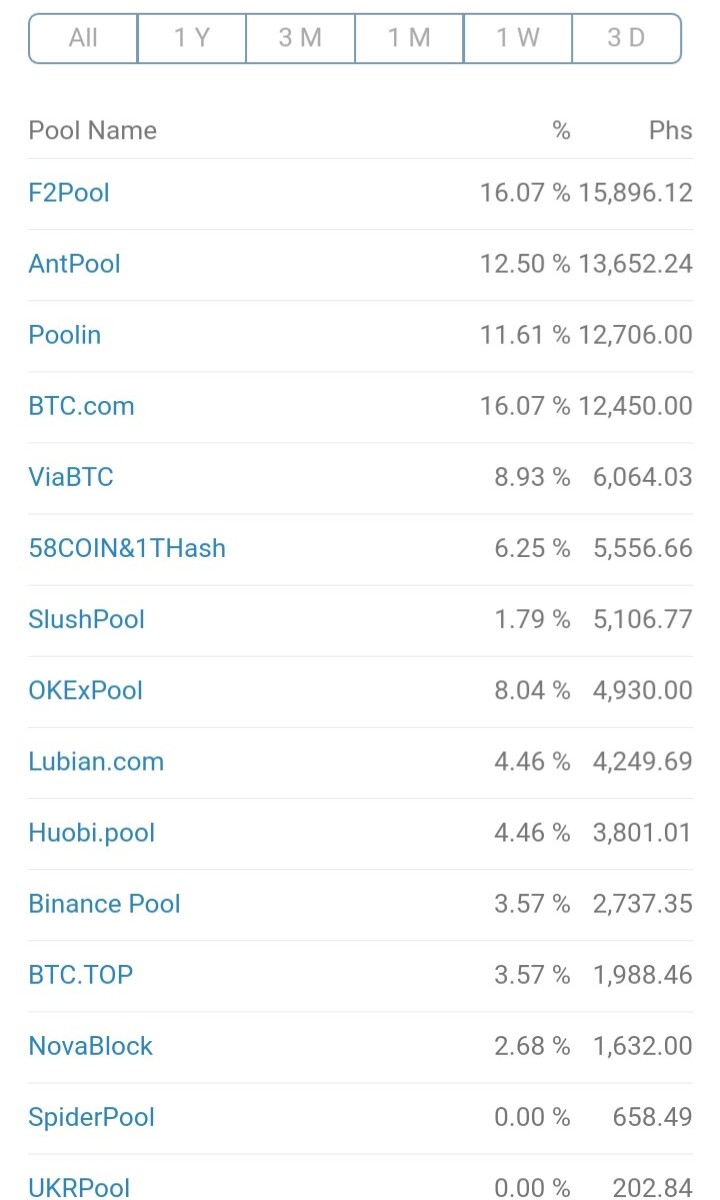Open BTC.com pool details
720x1200 pixels.
[x=81, y=406]
